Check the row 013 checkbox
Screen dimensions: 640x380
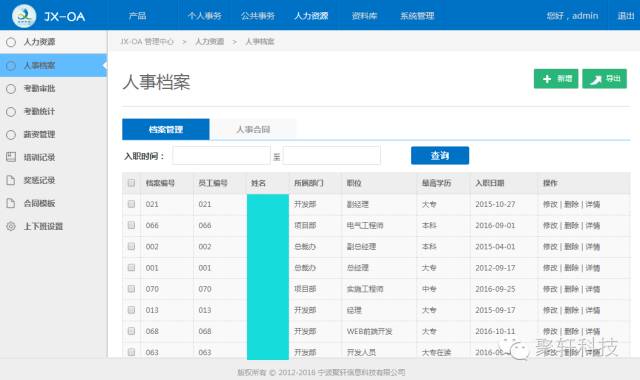131,310
